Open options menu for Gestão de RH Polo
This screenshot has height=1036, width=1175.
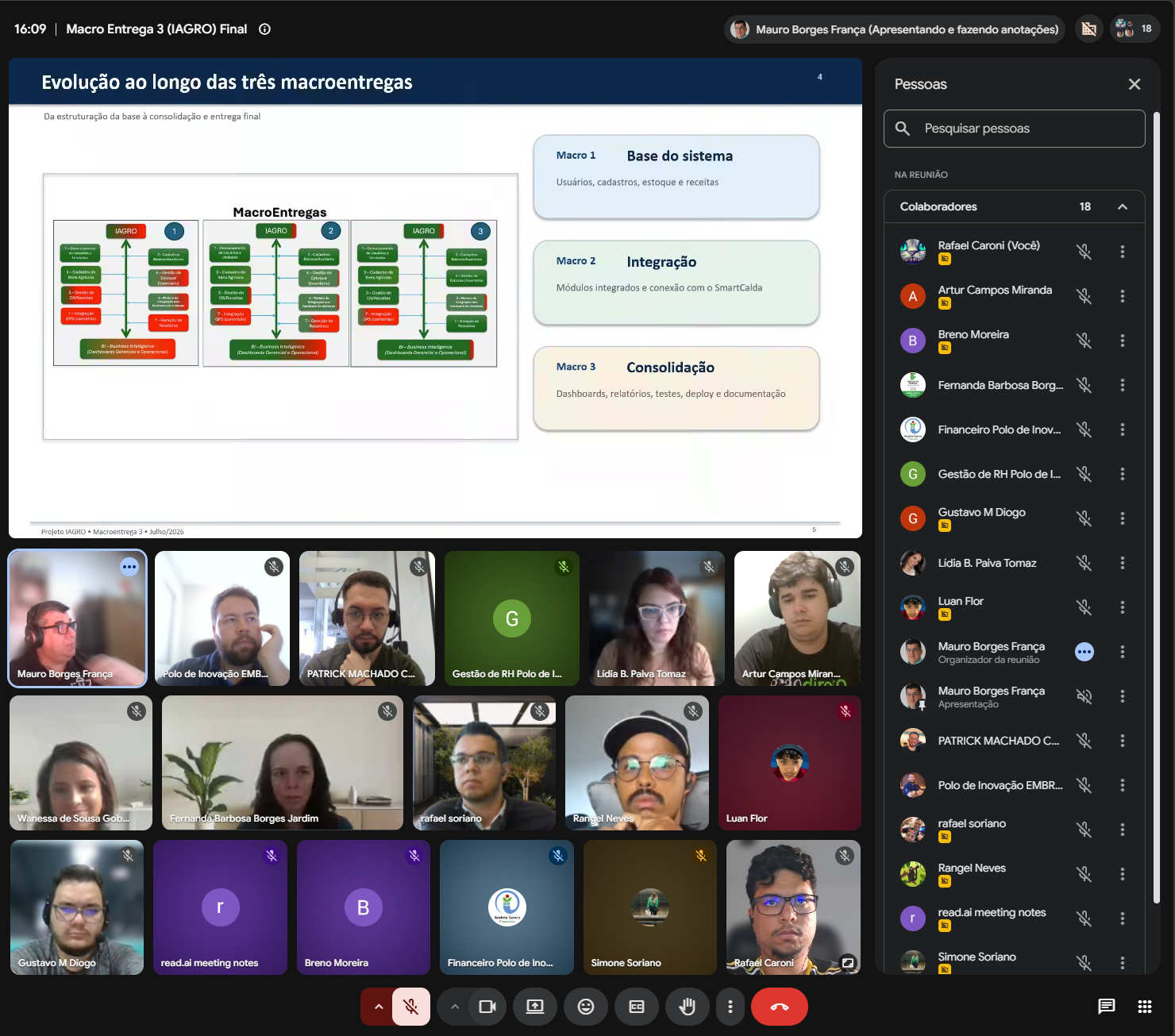point(1123,474)
